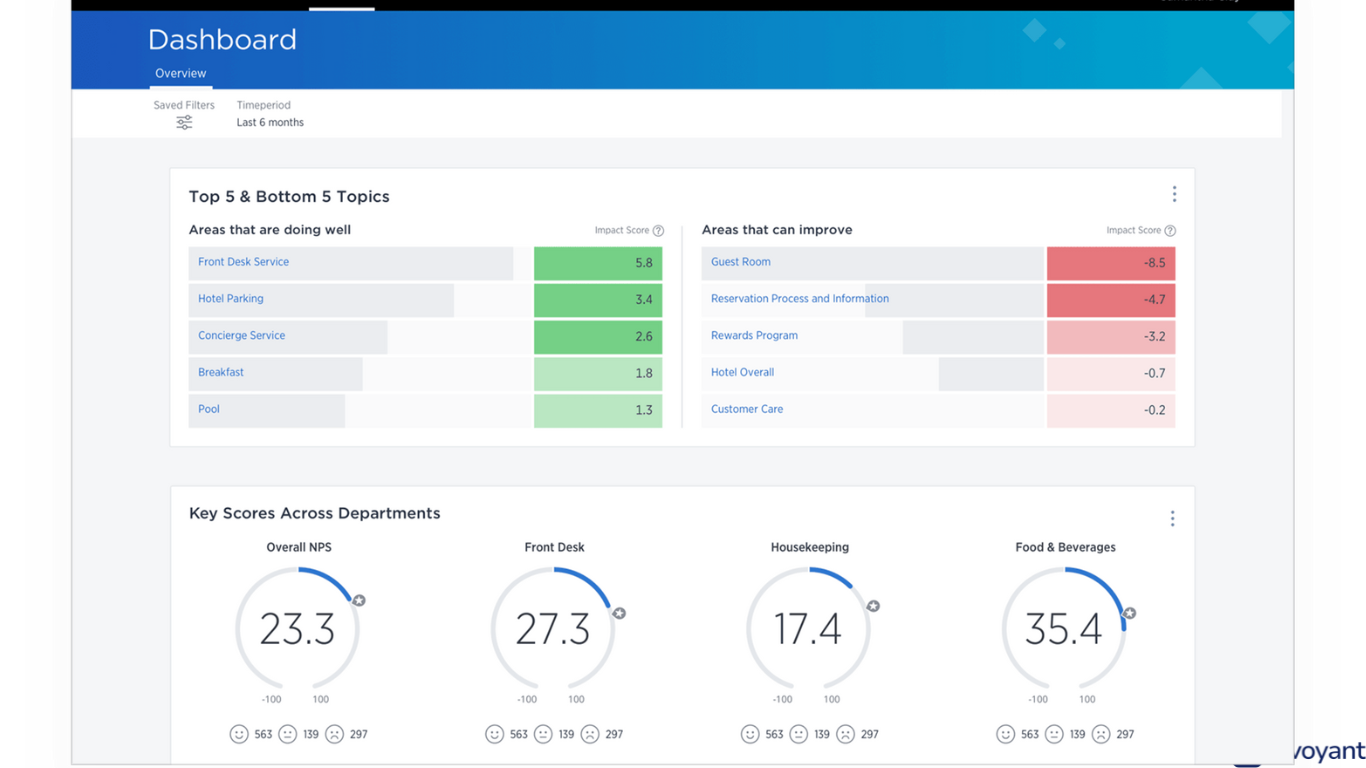The image size is (1366, 768).
Task: Open the Pool topic
Action: [208, 409]
